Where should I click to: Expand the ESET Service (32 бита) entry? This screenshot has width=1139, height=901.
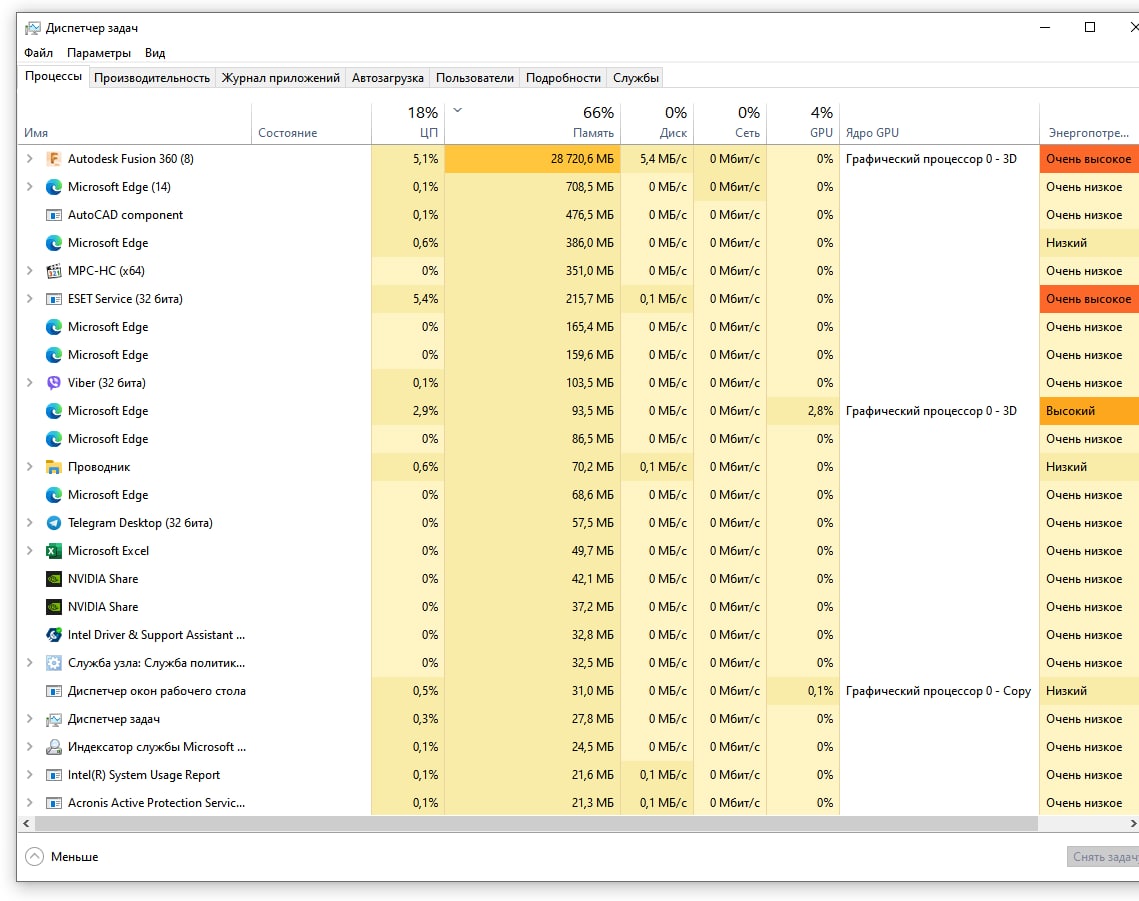29,299
